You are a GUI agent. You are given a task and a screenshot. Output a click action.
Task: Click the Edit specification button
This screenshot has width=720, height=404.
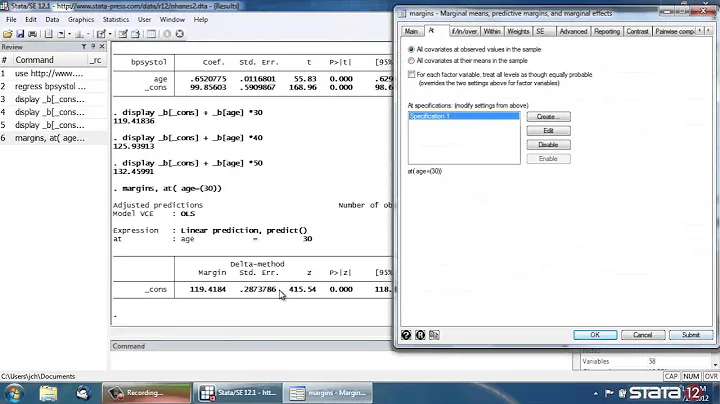pos(548,131)
